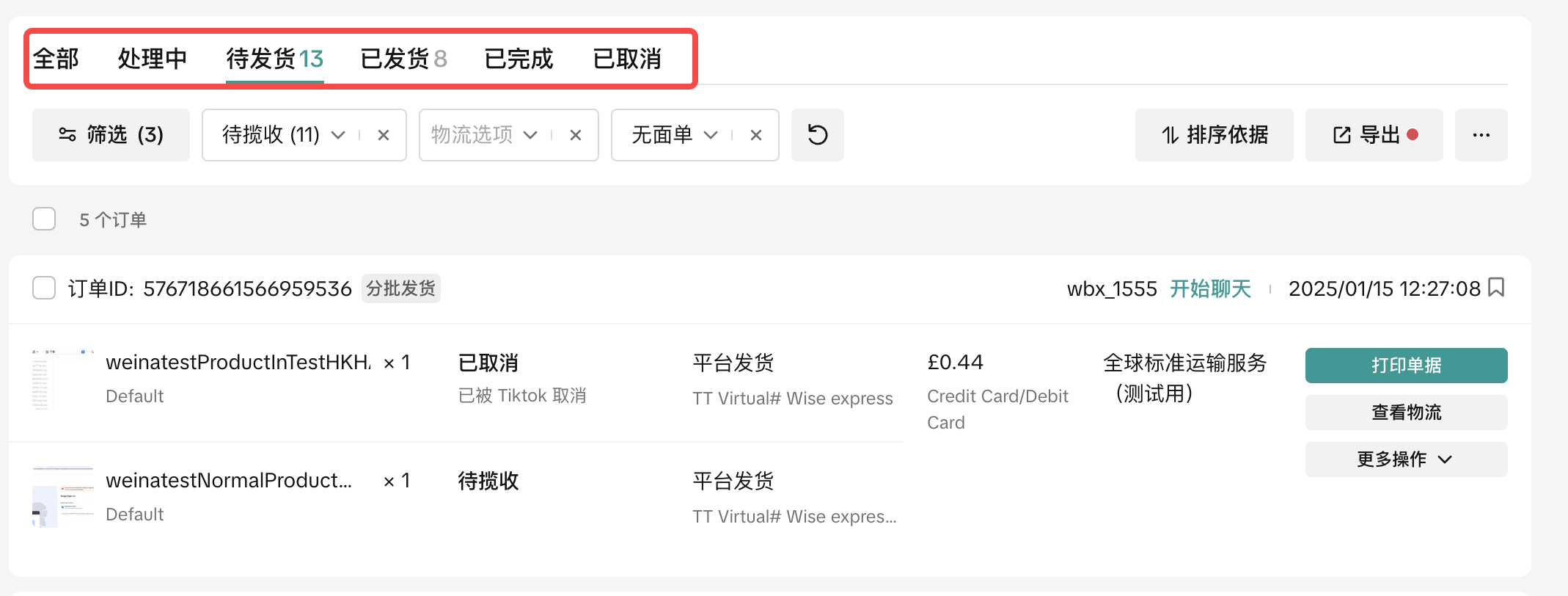Image resolution: width=1568 pixels, height=596 pixels.
Task: Clear the 待揽收 (11) filter with its X
Action: click(383, 135)
